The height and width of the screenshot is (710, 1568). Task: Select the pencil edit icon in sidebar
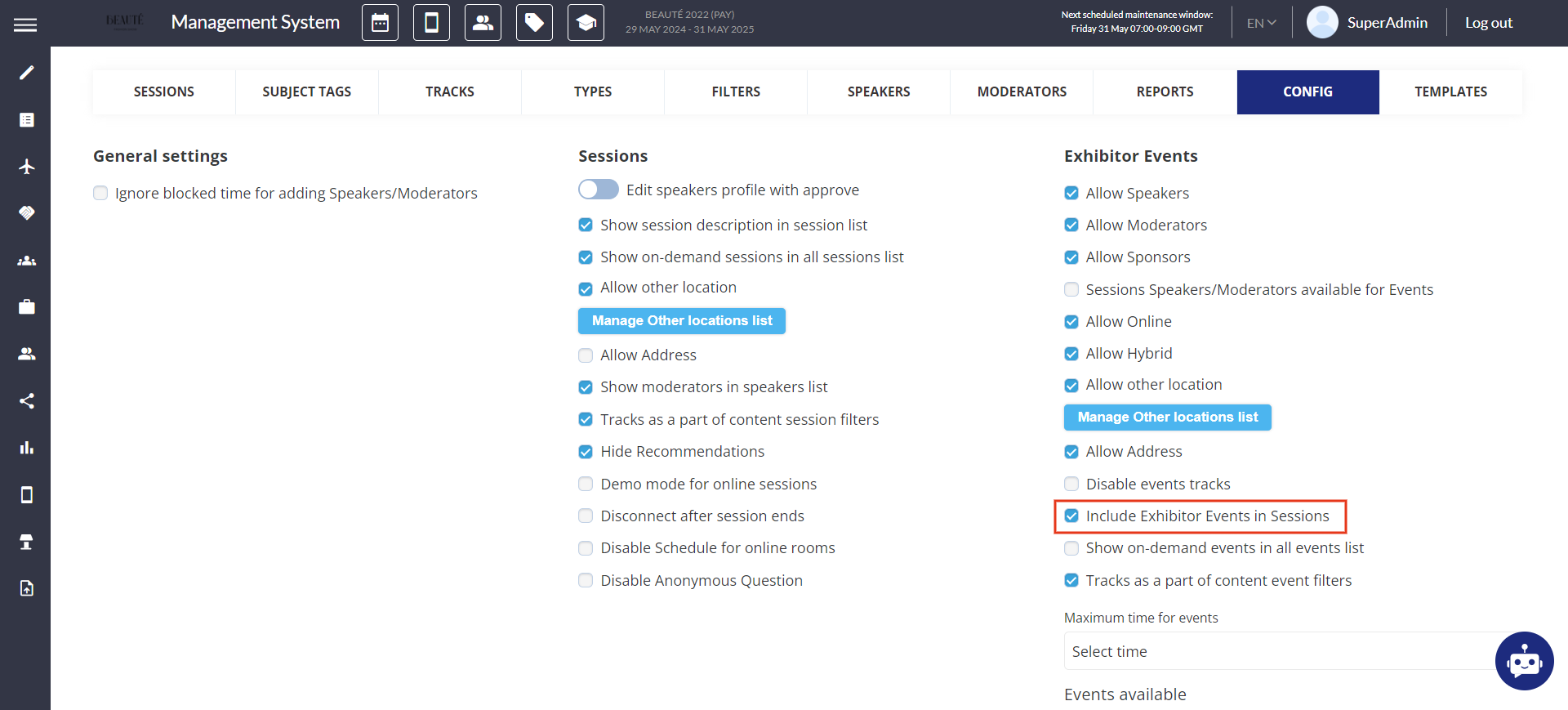coord(26,73)
